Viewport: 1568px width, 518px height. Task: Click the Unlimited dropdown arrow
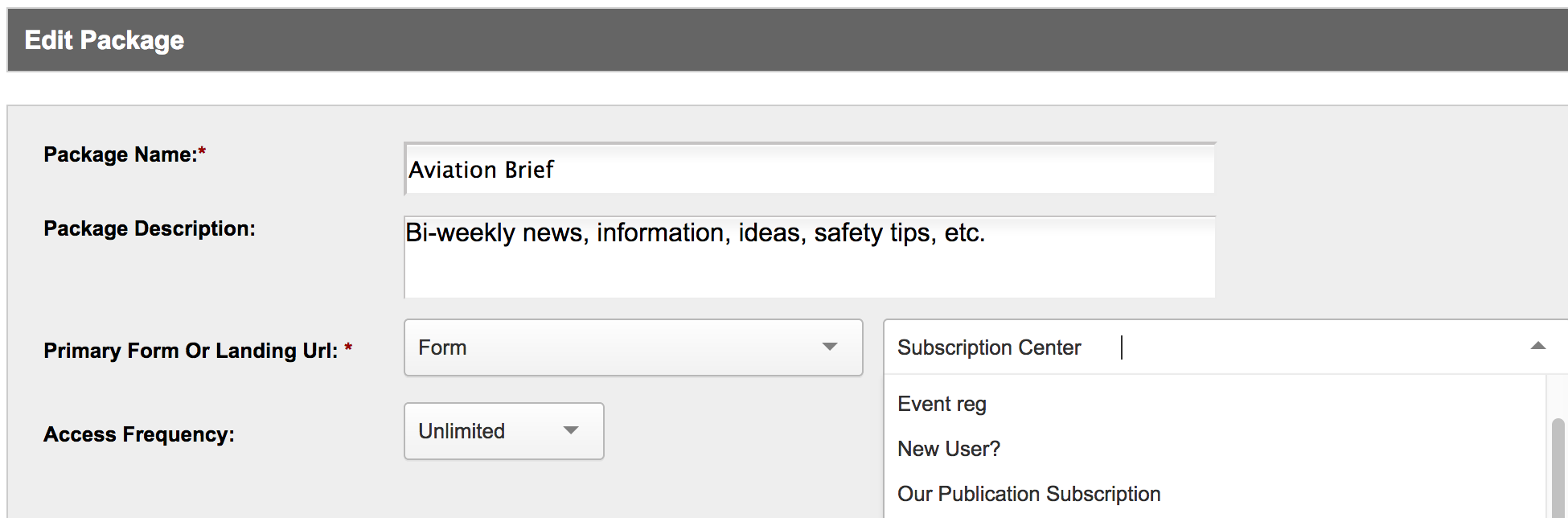tap(571, 430)
